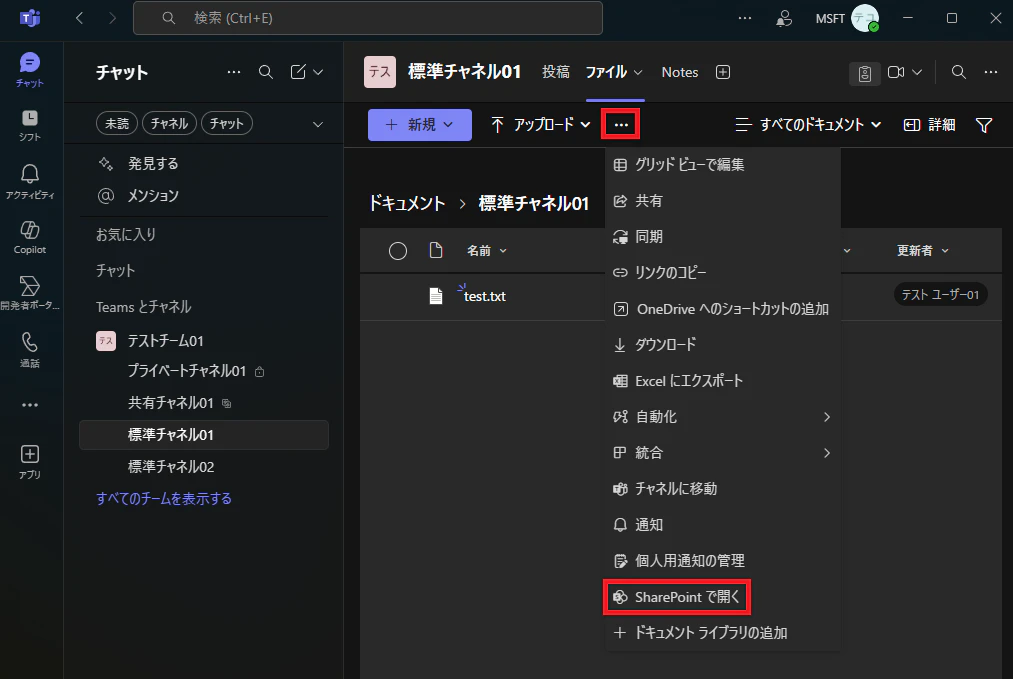Select リンクのコピー menu item
The width and height of the screenshot is (1013, 679).
point(722,273)
